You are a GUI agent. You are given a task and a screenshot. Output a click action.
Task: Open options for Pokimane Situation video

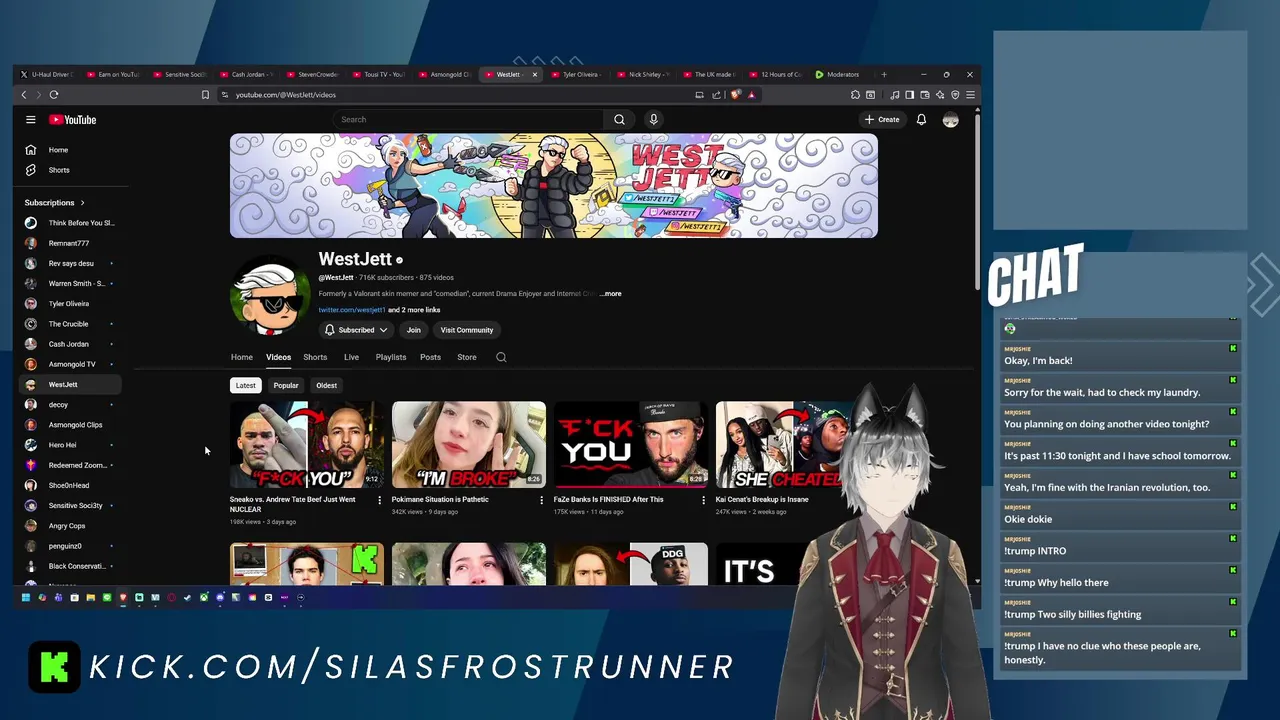pos(541,500)
